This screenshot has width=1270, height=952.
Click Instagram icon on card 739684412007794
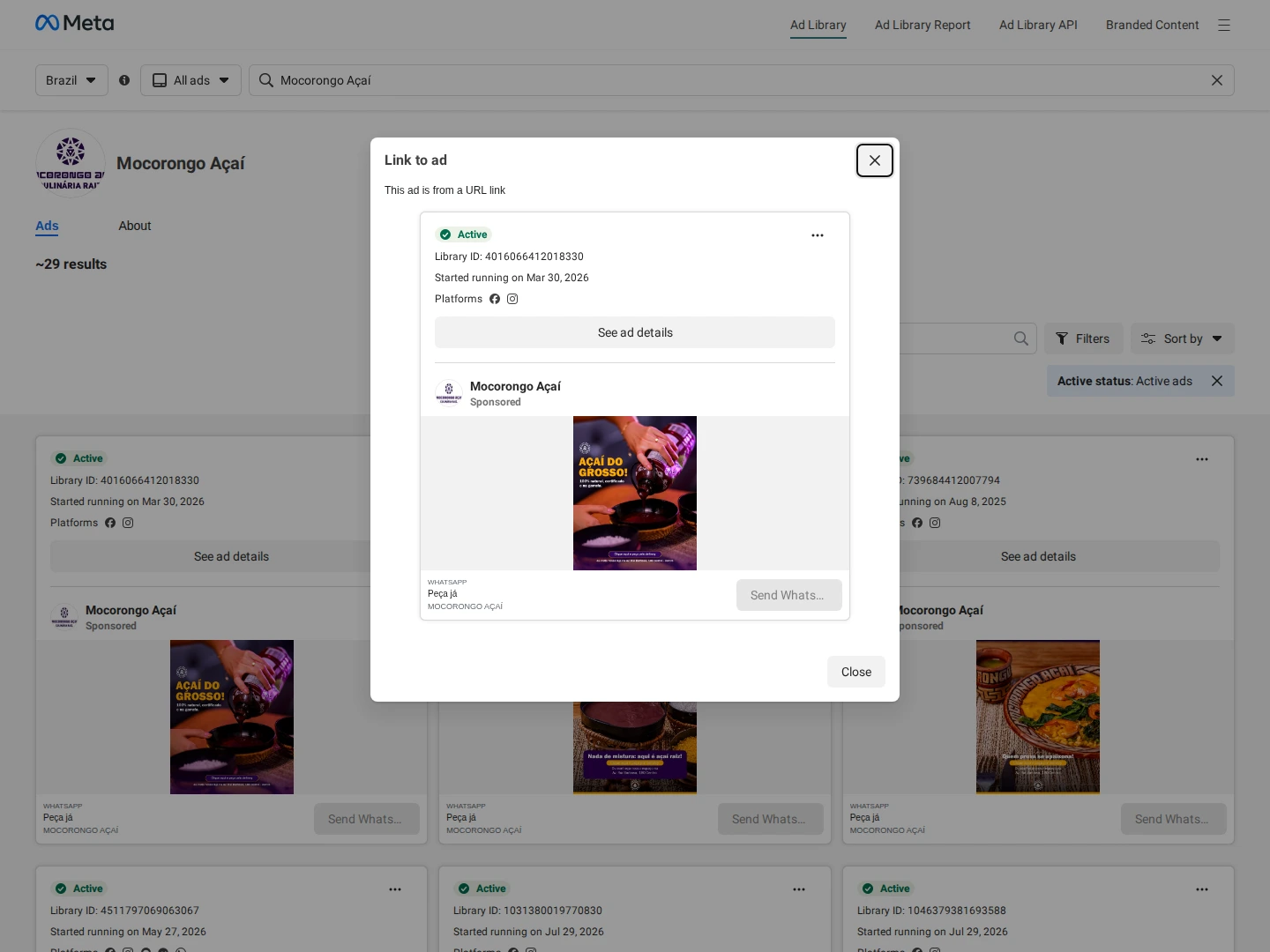tap(935, 523)
